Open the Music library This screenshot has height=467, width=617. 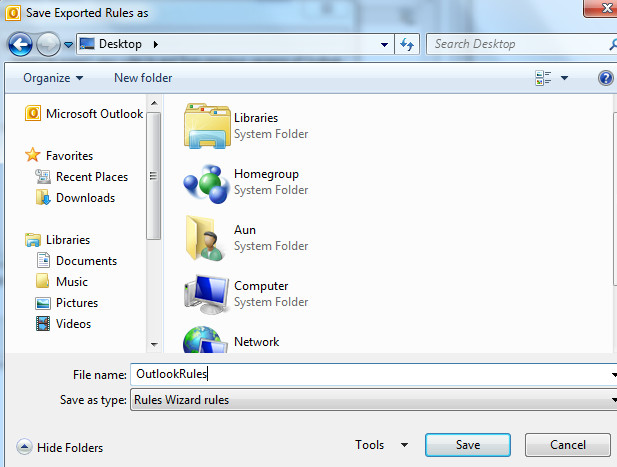[x=72, y=282]
